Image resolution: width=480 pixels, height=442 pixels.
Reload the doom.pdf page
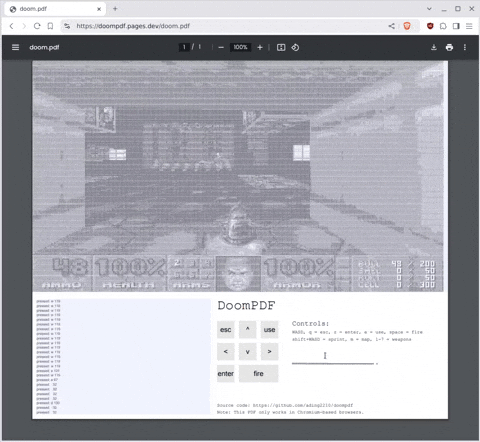tap(37, 26)
